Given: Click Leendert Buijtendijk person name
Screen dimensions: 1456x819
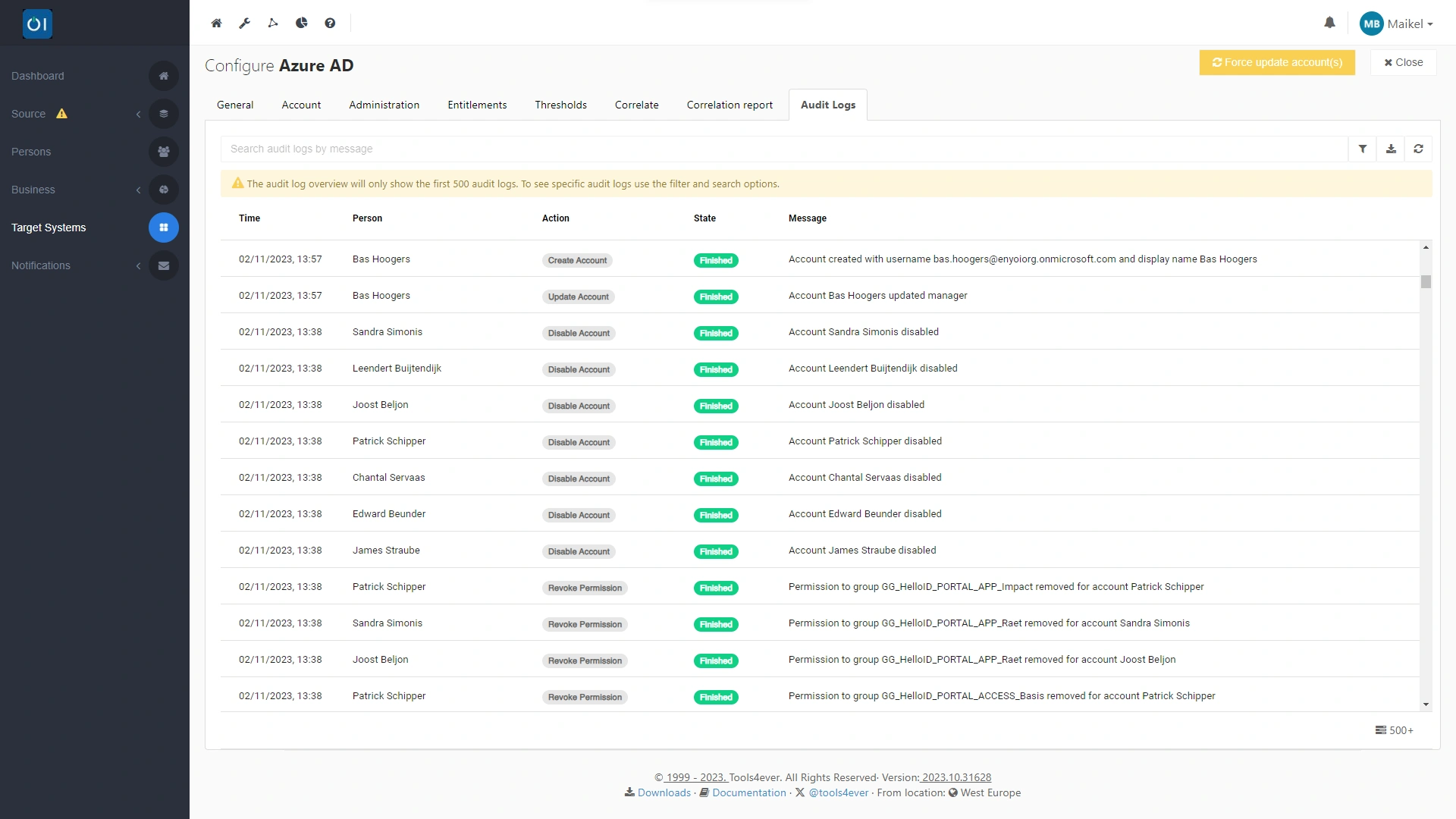Looking at the screenshot, I should (x=397, y=369).
